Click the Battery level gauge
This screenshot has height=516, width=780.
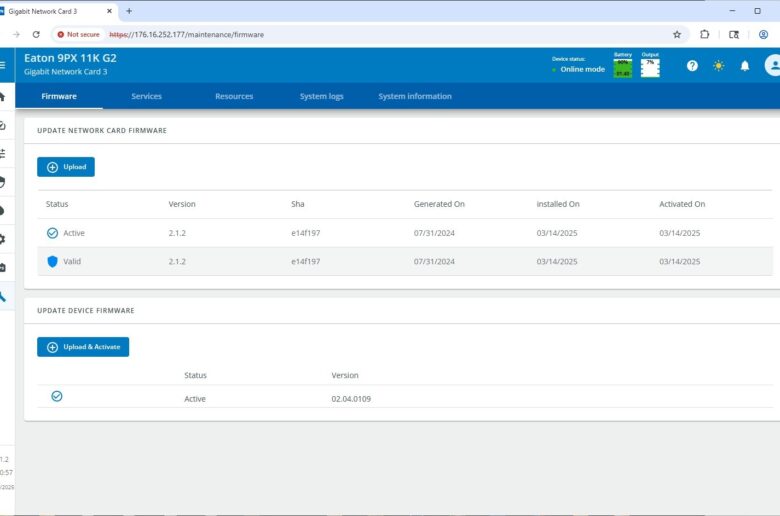click(x=622, y=66)
